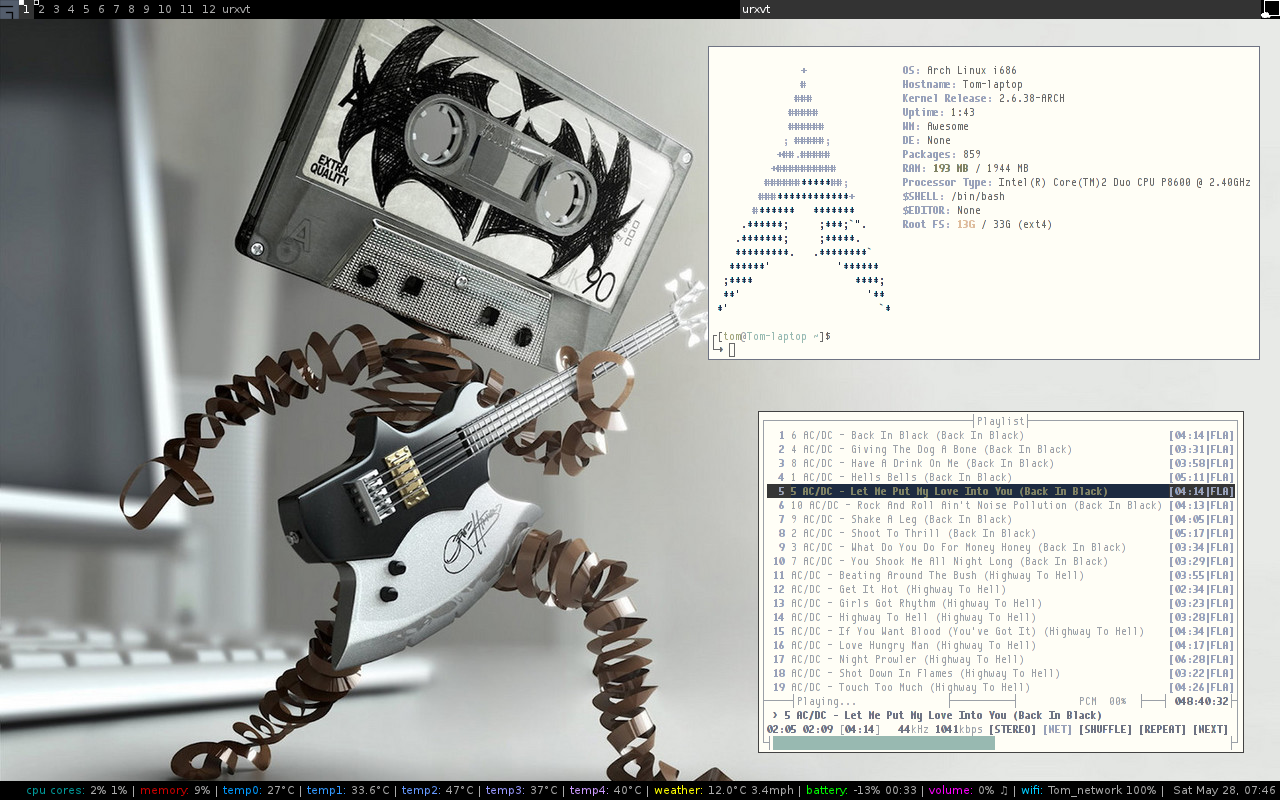
Task: Select 'Shoot To Thrill' playlist row
Action: click(x=1001, y=533)
